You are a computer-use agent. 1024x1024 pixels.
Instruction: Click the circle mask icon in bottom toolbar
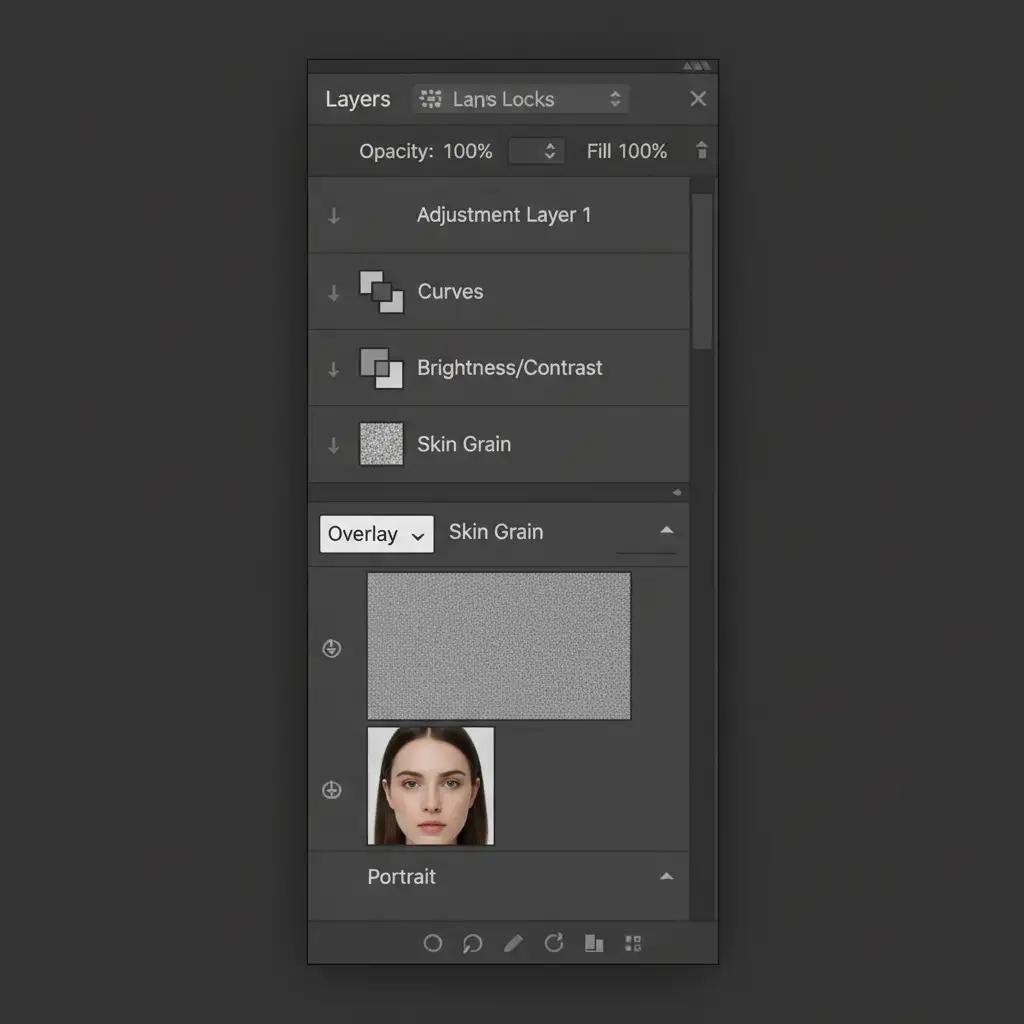tap(433, 943)
